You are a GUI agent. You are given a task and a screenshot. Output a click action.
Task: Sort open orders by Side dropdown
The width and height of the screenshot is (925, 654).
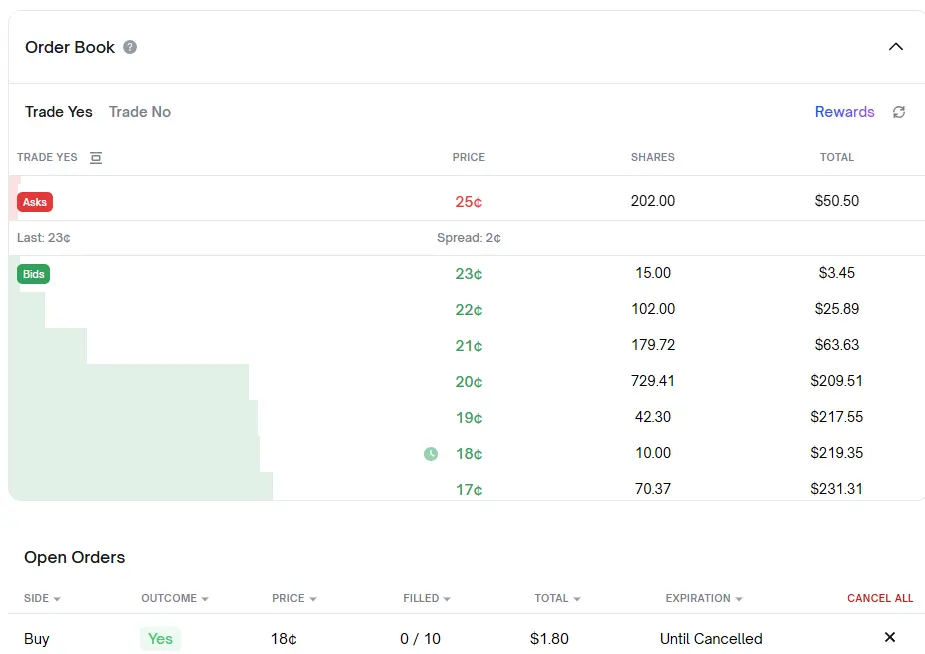click(57, 599)
